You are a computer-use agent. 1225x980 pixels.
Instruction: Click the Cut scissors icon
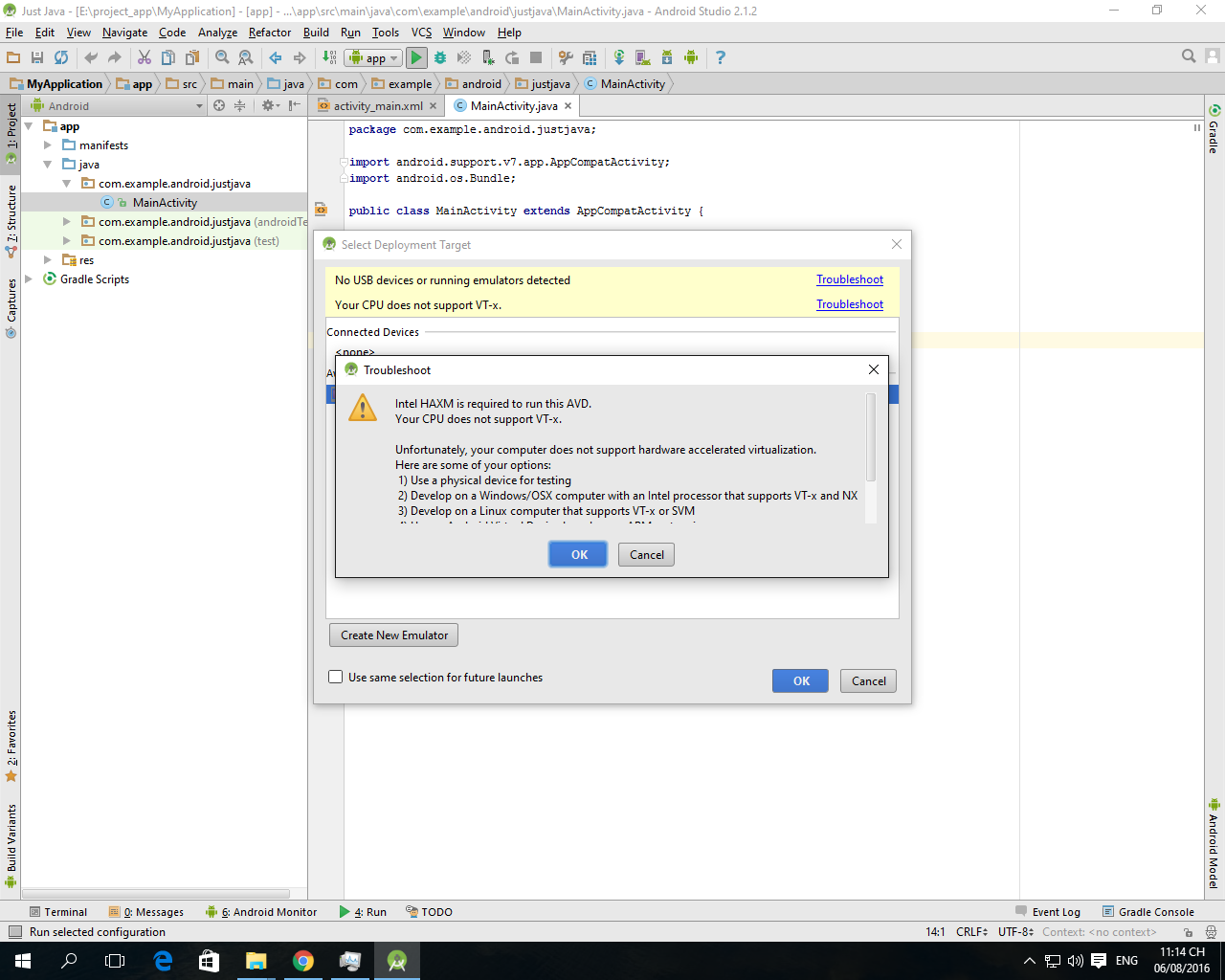coord(145,57)
